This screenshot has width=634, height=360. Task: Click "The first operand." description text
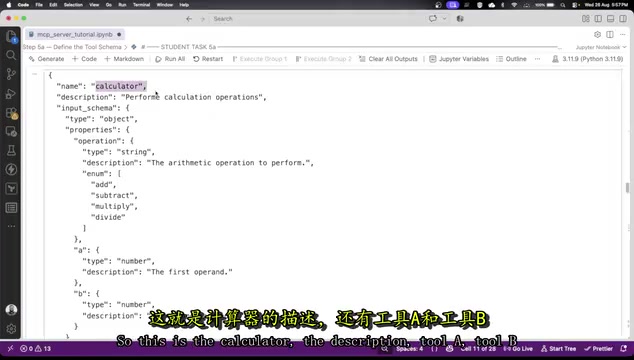click(x=190, y=272)
